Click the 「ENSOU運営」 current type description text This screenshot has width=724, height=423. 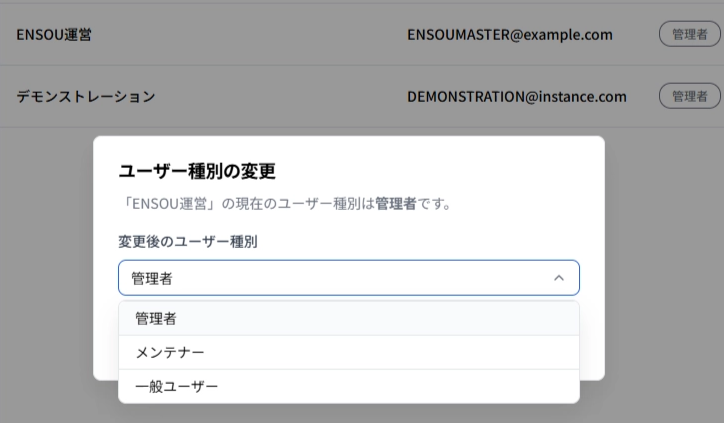coord(285,204)
